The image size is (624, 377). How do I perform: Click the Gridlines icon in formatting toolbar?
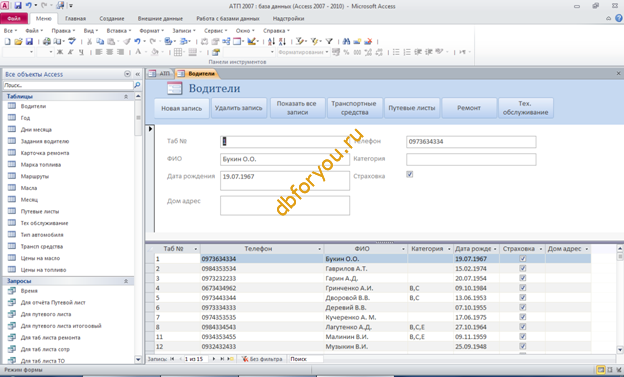pyautogui.click(x=178, y=52)
